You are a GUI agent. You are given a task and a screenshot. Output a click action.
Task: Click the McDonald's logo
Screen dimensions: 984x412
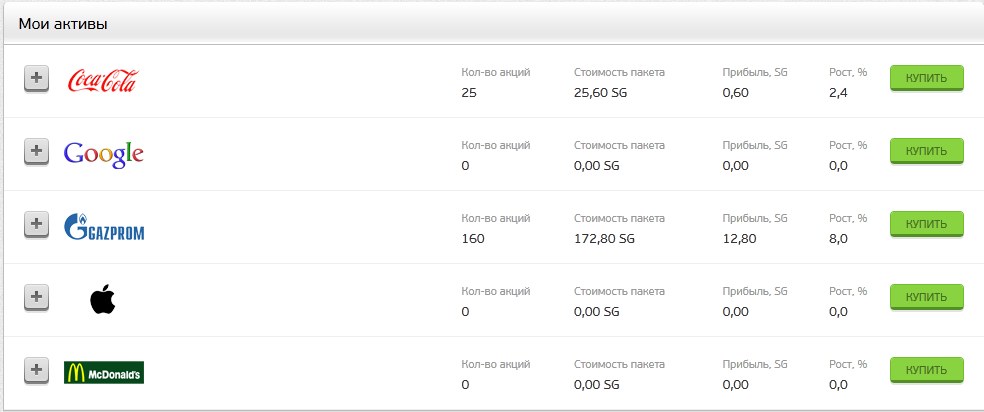pyautogui.click(x=104, y=372)
